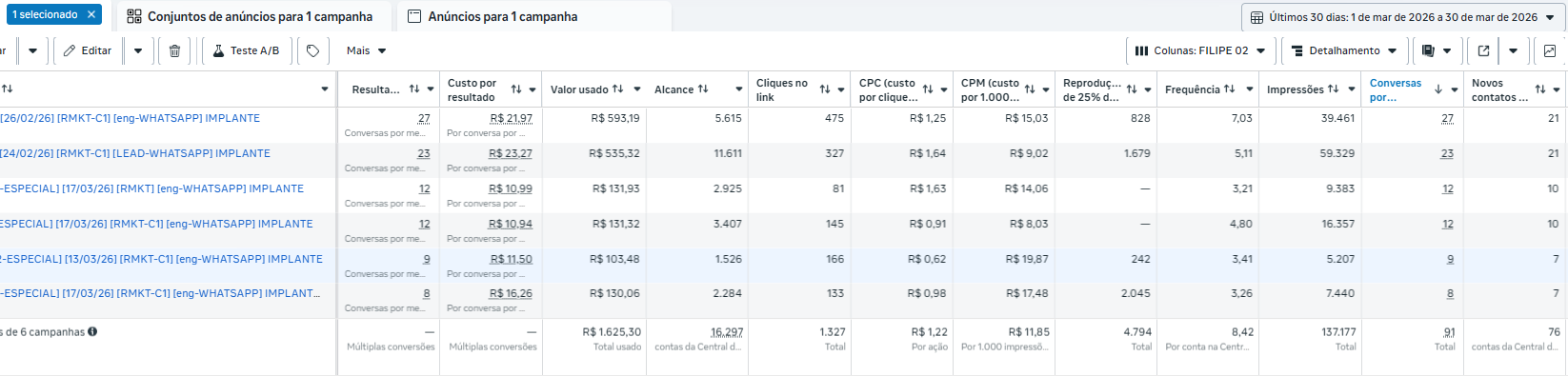Click the total Alcance value 16.297

[727, 332]
